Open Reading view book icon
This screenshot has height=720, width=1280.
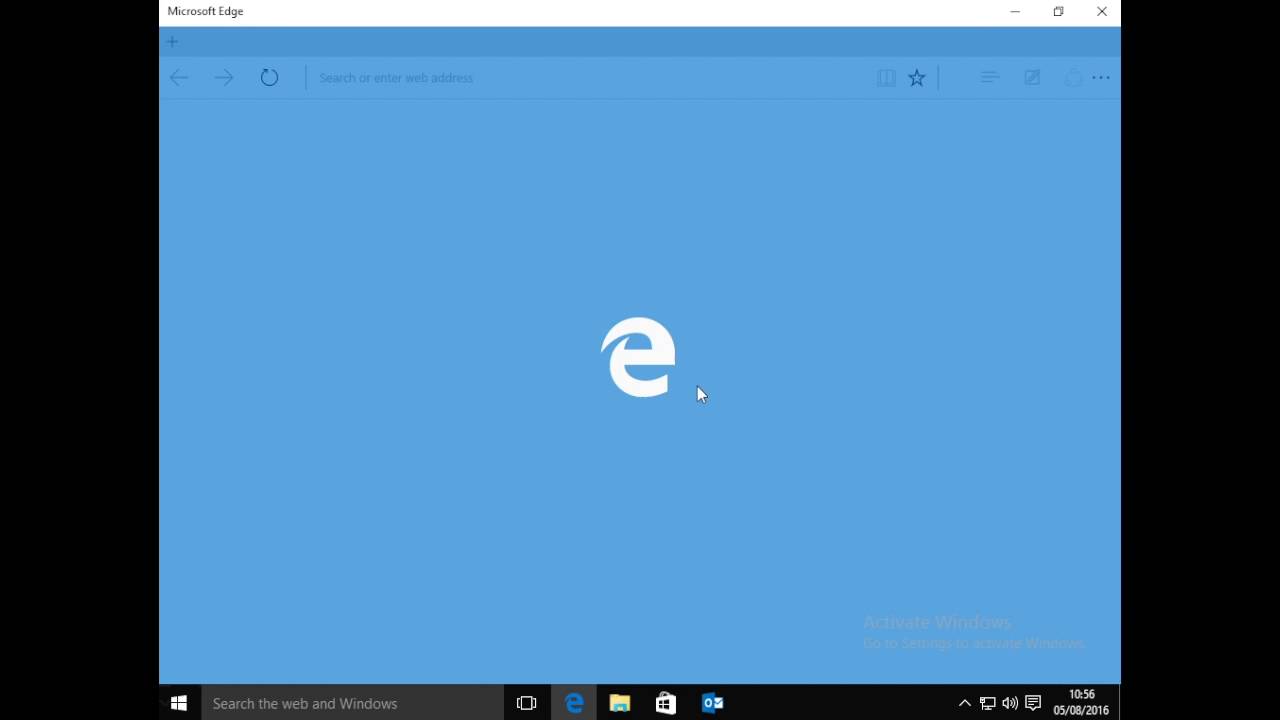[x=886, y=78]
